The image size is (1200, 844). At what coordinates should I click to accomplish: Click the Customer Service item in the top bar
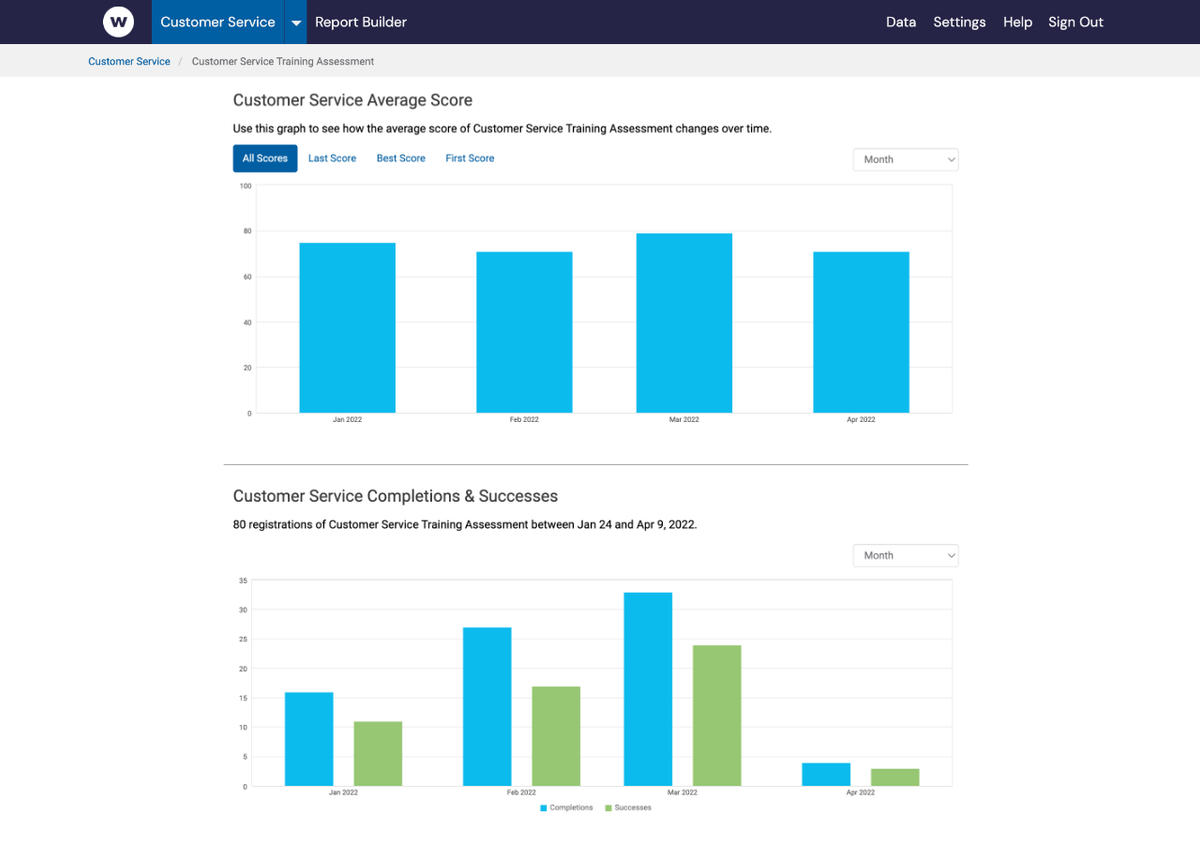(x=218, y=21)
